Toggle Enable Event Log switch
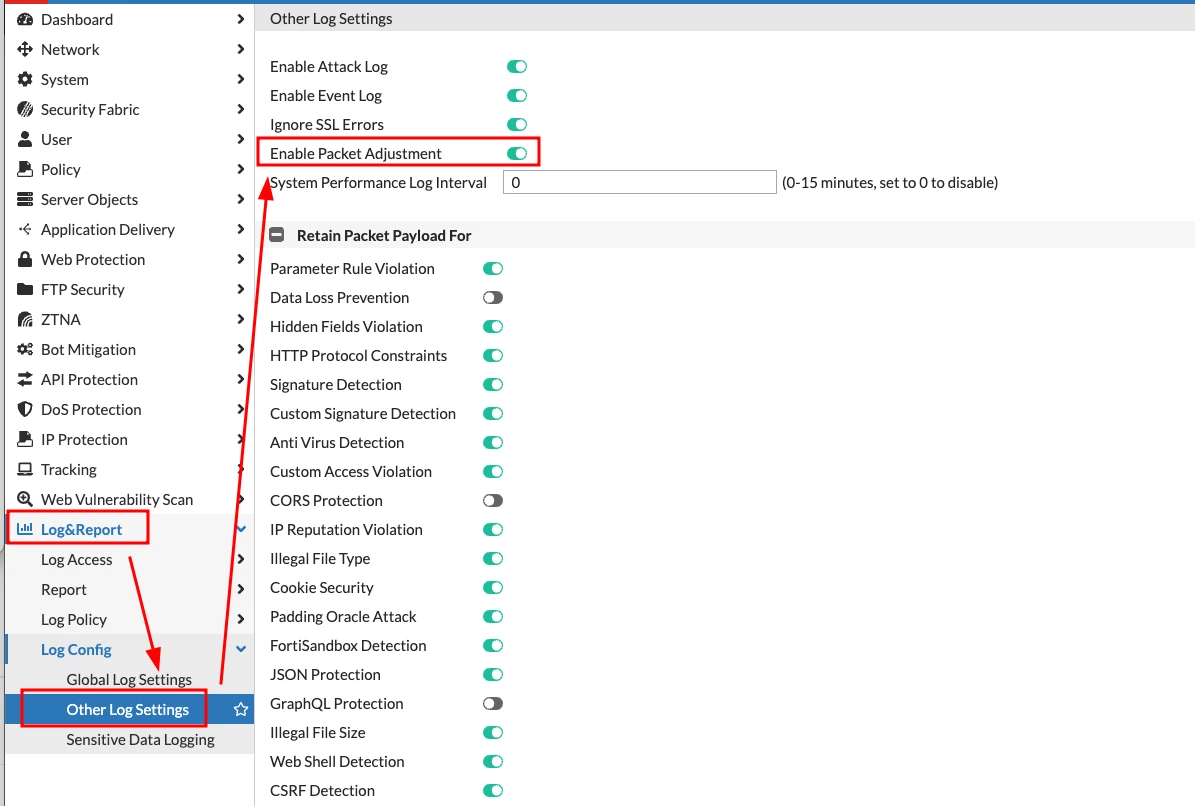 pyautogui.click(x=517, y=96)
